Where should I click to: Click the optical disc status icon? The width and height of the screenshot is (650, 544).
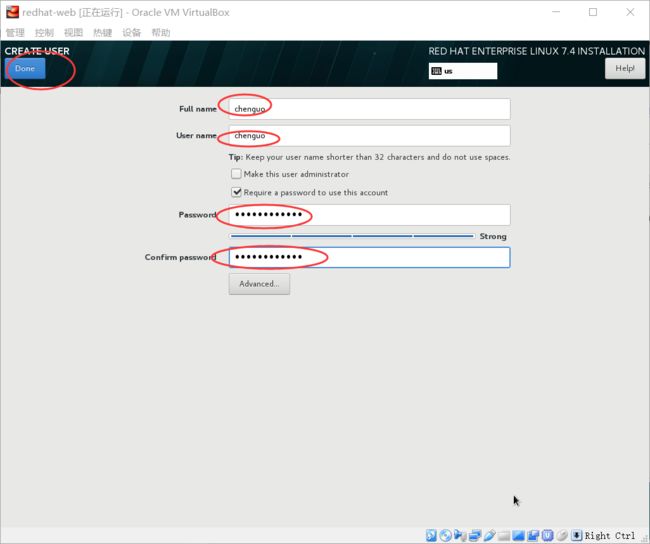coord(446,535)
